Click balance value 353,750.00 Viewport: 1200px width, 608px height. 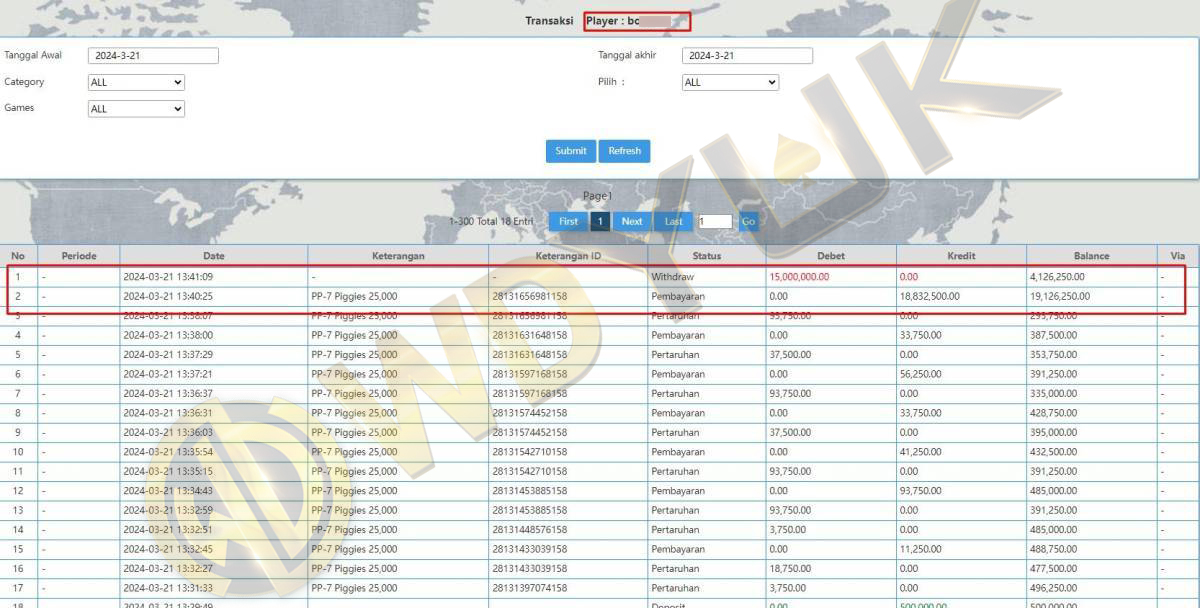(x=1055, y=355)
